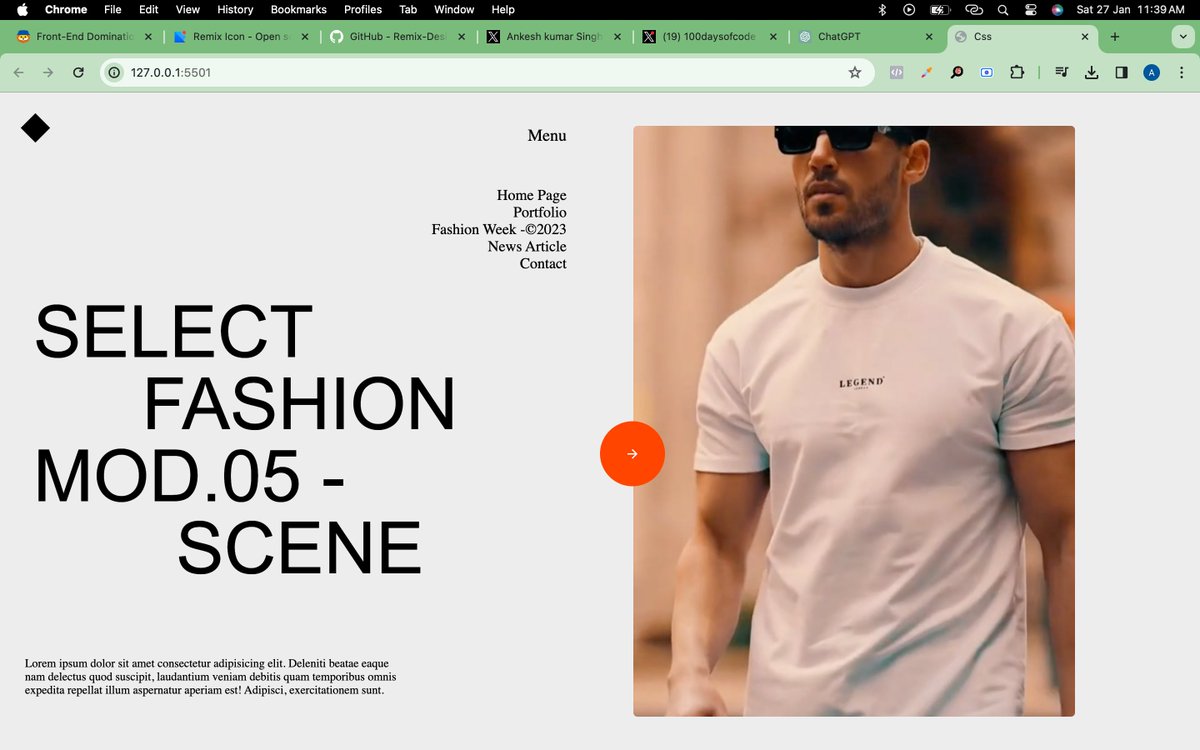Open a new tab with plus button
The image size is (1200, 750).
pos(1115,37)
